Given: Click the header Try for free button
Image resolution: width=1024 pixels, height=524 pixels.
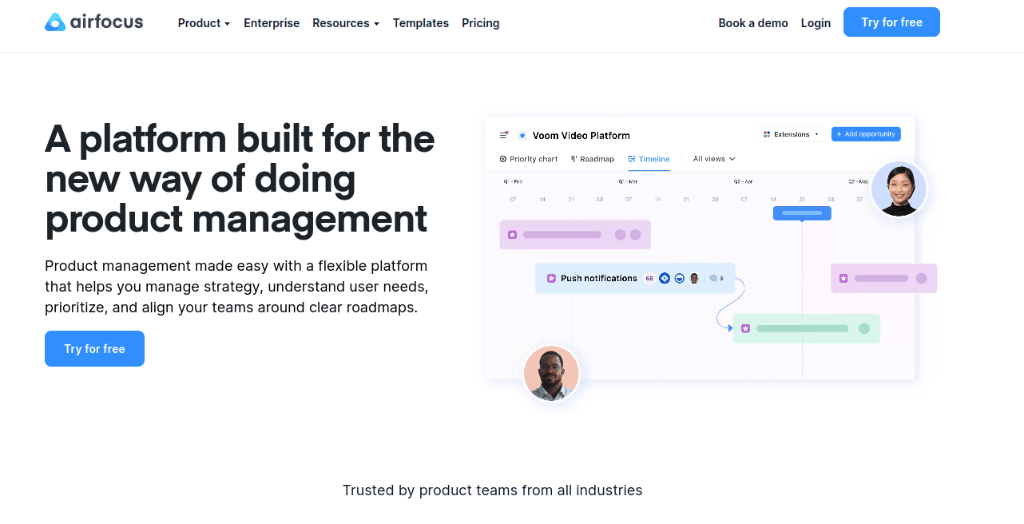Looking at the screenshot, I should pos(891,22).
